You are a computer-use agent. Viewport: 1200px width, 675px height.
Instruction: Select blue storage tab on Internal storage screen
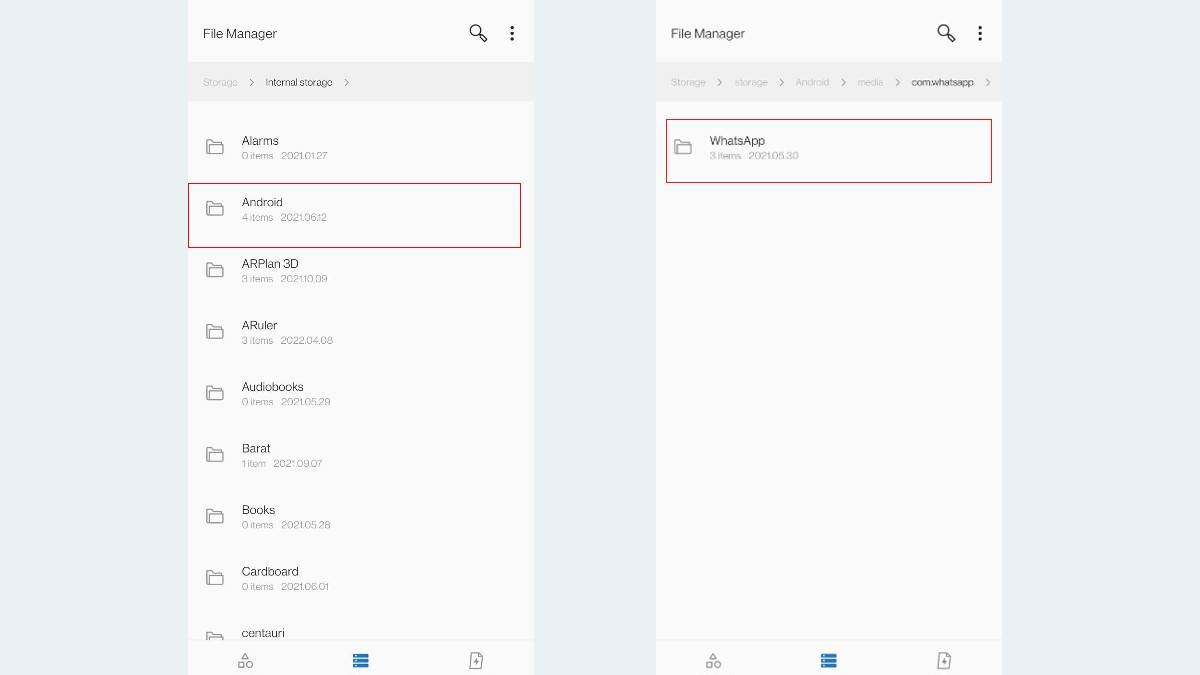[x=361, y=660]
